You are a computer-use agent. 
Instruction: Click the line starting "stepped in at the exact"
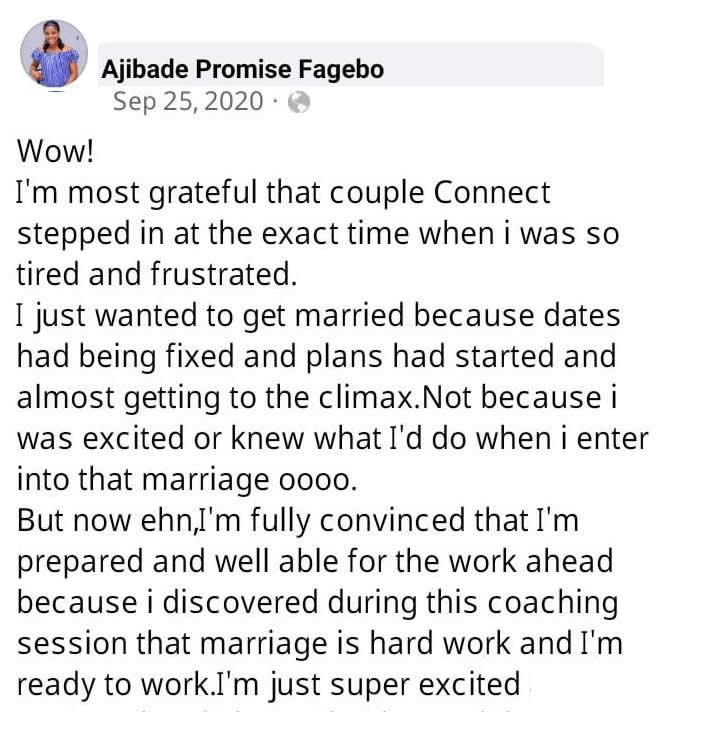[318, 234]
